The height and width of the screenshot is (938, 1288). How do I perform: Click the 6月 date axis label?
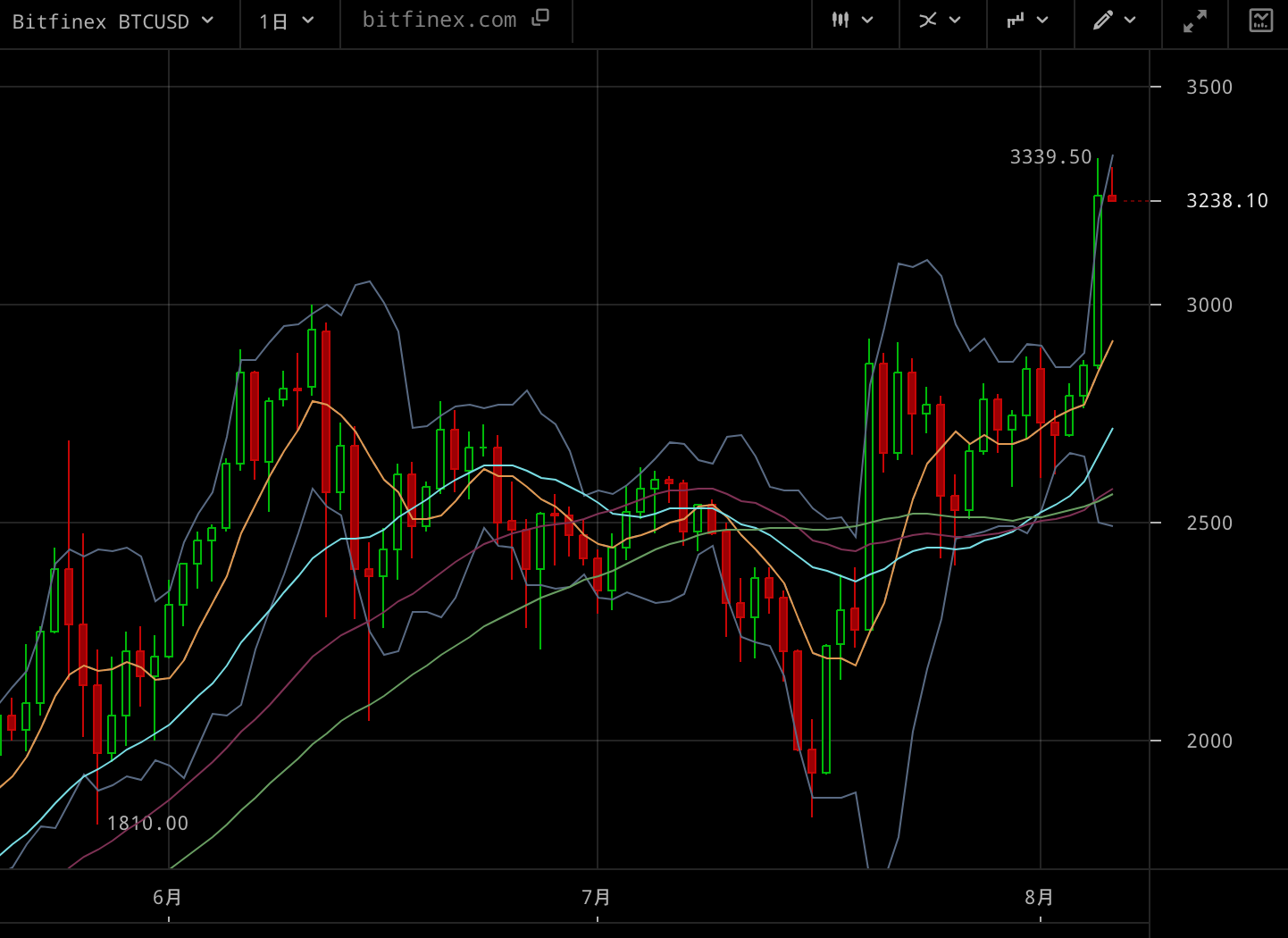(x=168, y=897)
